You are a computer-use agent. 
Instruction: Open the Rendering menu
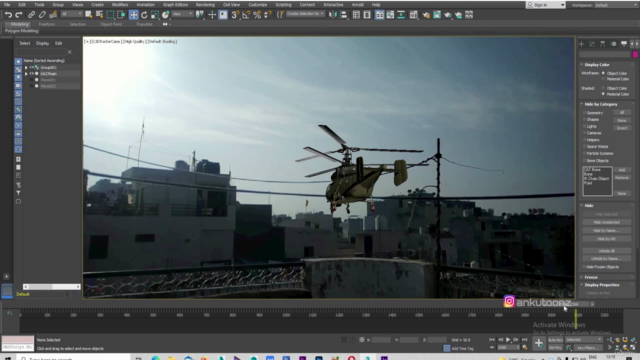205,4
